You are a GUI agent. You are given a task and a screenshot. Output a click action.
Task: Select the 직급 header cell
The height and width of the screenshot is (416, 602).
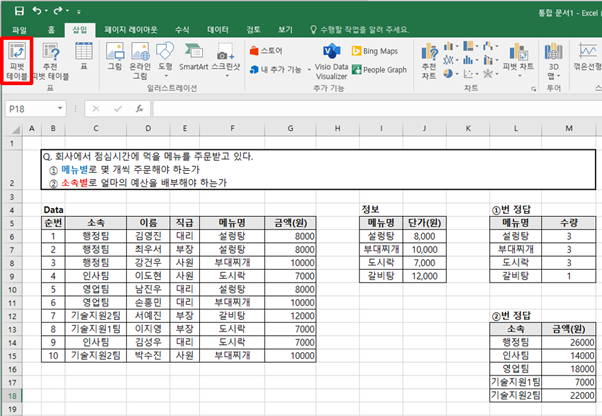click(x=185, y=223)
